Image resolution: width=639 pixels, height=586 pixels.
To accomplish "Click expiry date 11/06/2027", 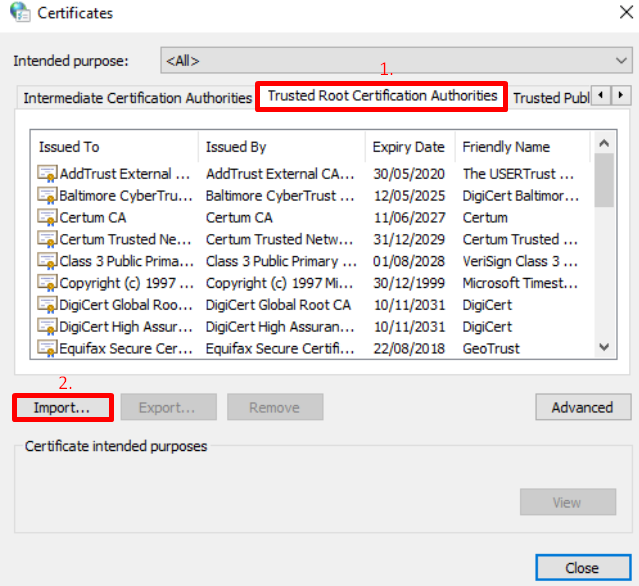I will (x=409, y=218).
